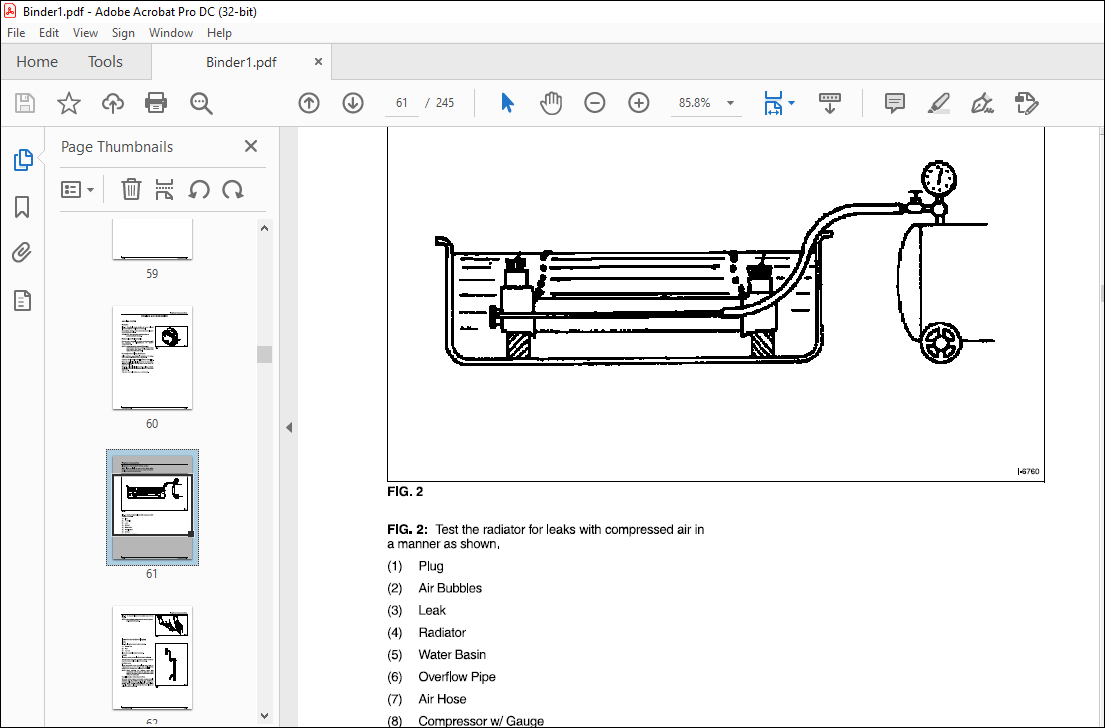
Task: Open Page Thumbnails sidebar icon
Action: pos(23,160)
